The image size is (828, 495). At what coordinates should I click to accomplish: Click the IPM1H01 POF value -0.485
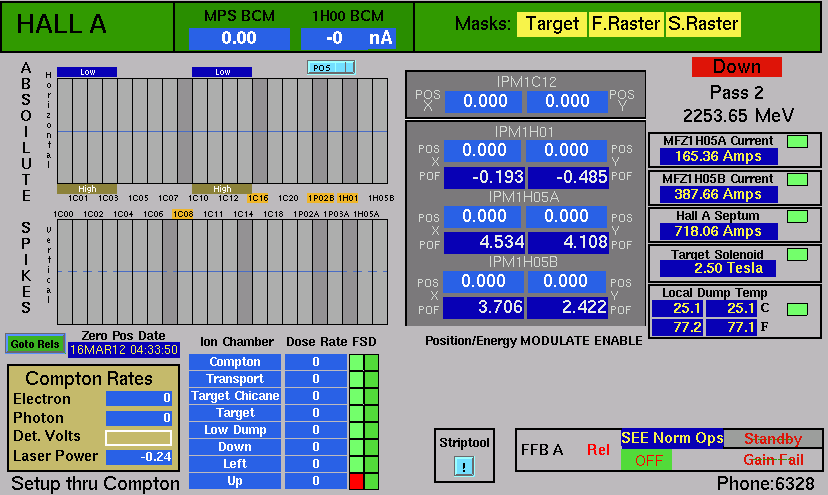pyautogui.click(x=568, y=178)
